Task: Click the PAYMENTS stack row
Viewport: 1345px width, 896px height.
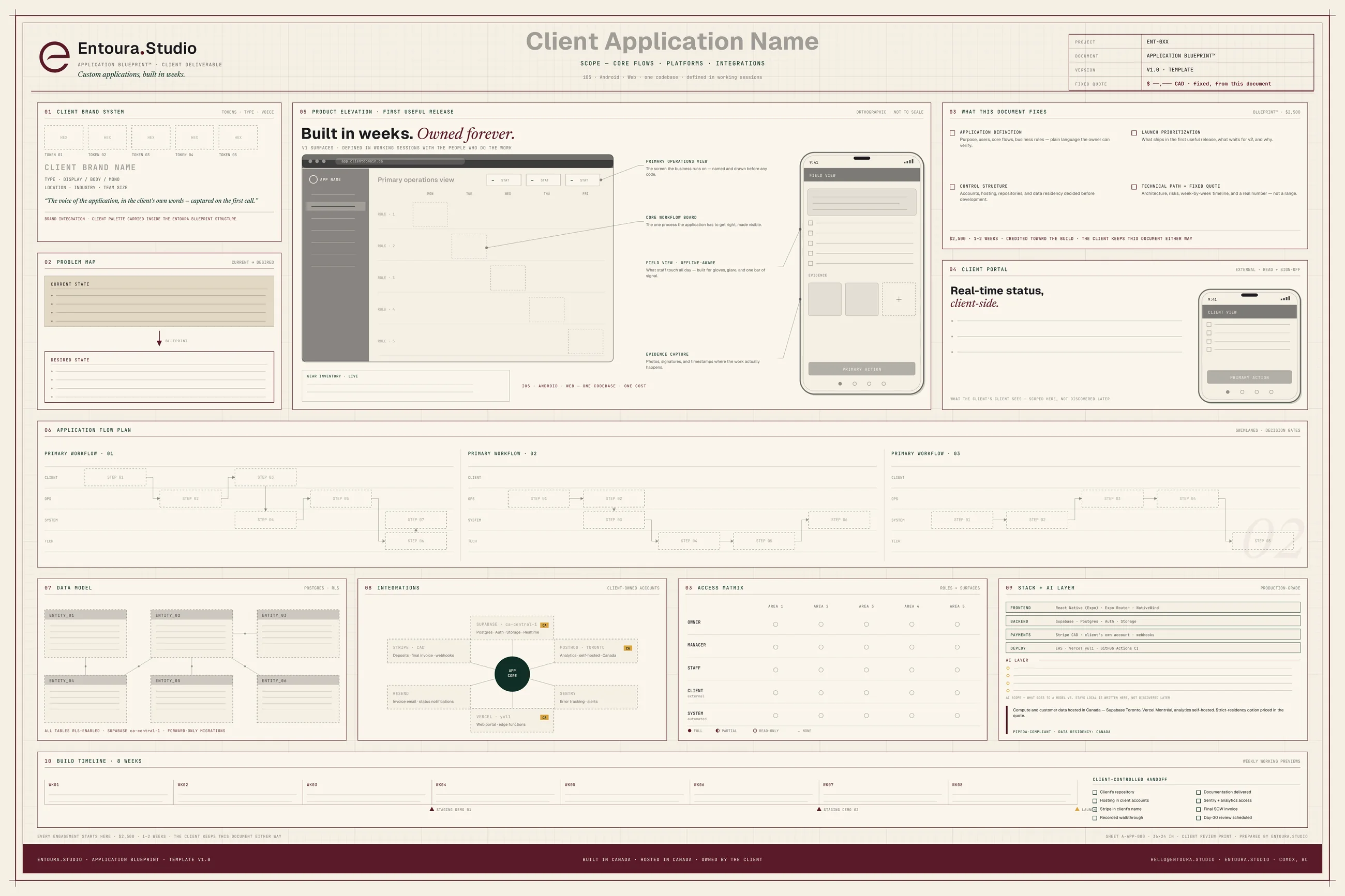Action: click(1153, 634)
